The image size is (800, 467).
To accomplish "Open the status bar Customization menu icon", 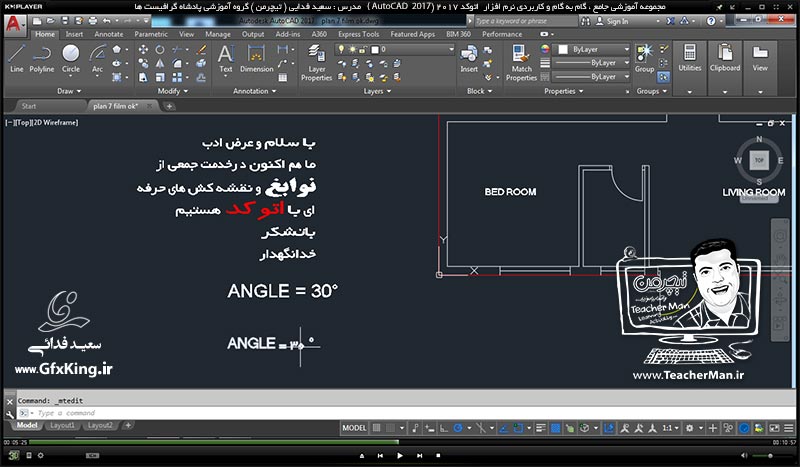I will click(789, 428).
